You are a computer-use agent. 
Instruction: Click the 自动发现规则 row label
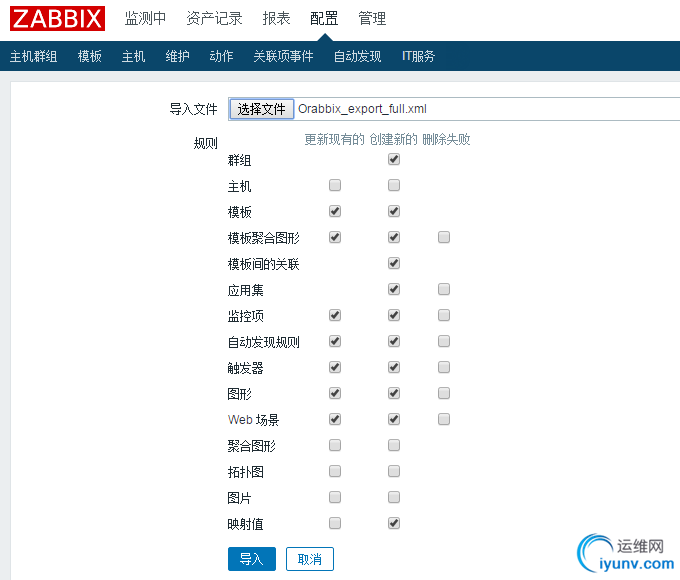pos(264,342)
